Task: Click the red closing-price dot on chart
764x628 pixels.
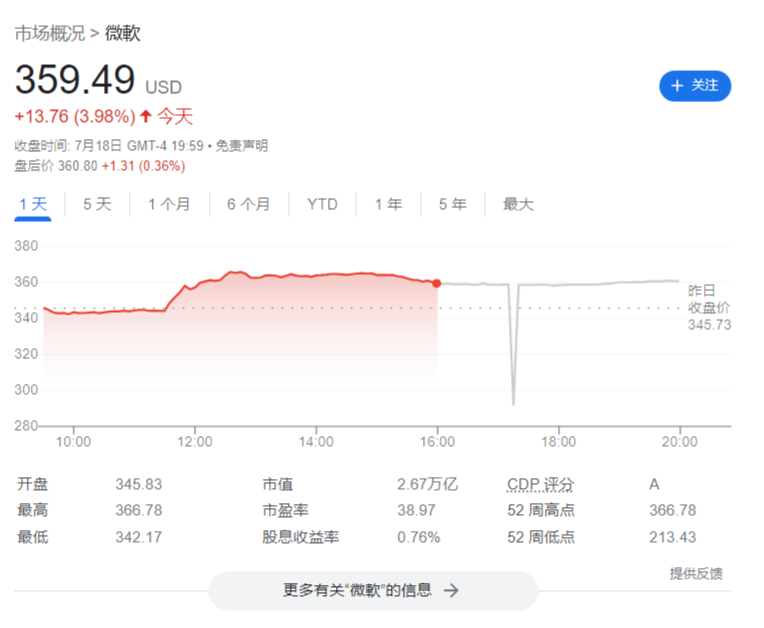Action: click(437, 283)
